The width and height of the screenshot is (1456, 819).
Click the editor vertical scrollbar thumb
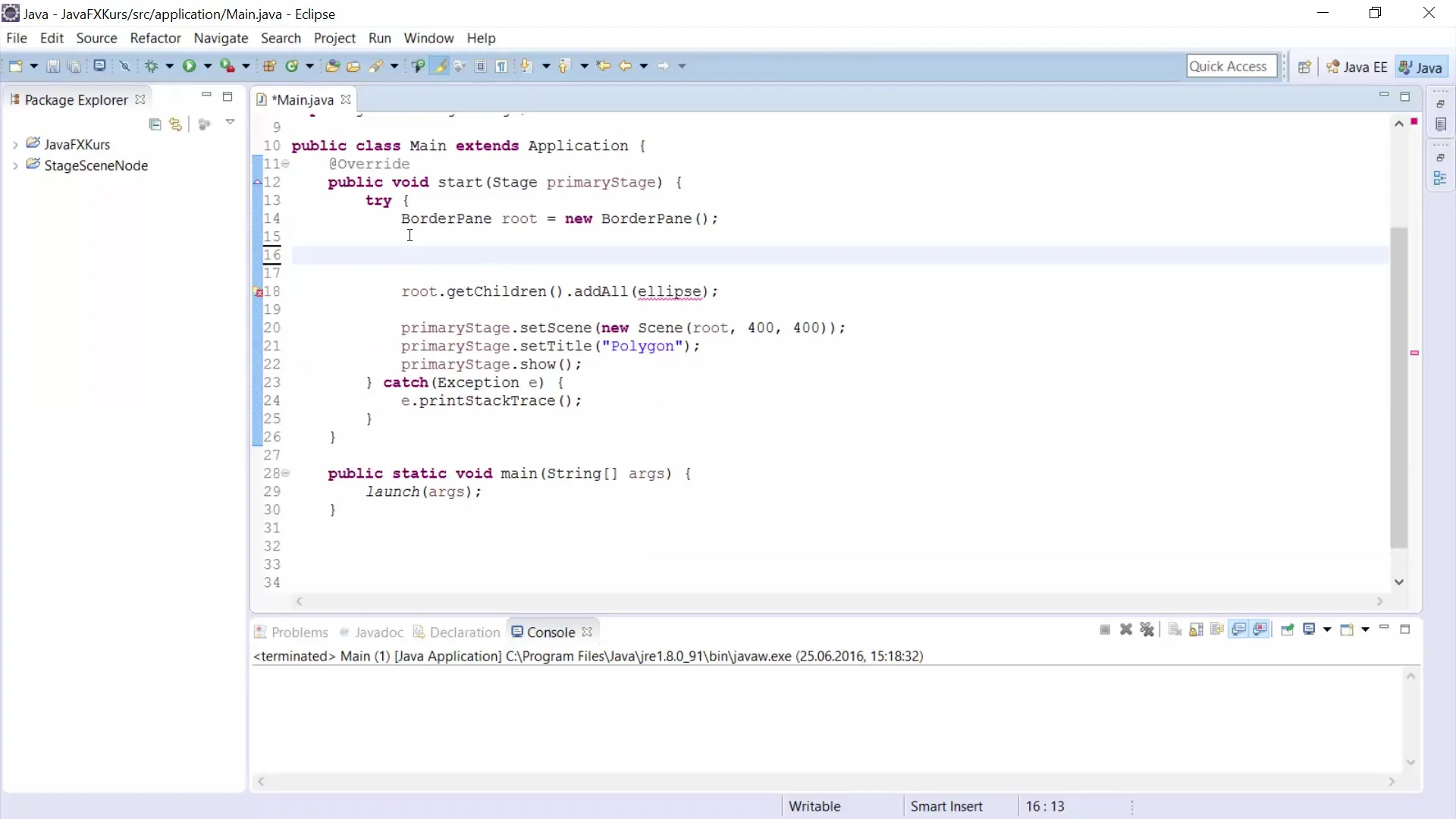tap(1399, 387)
